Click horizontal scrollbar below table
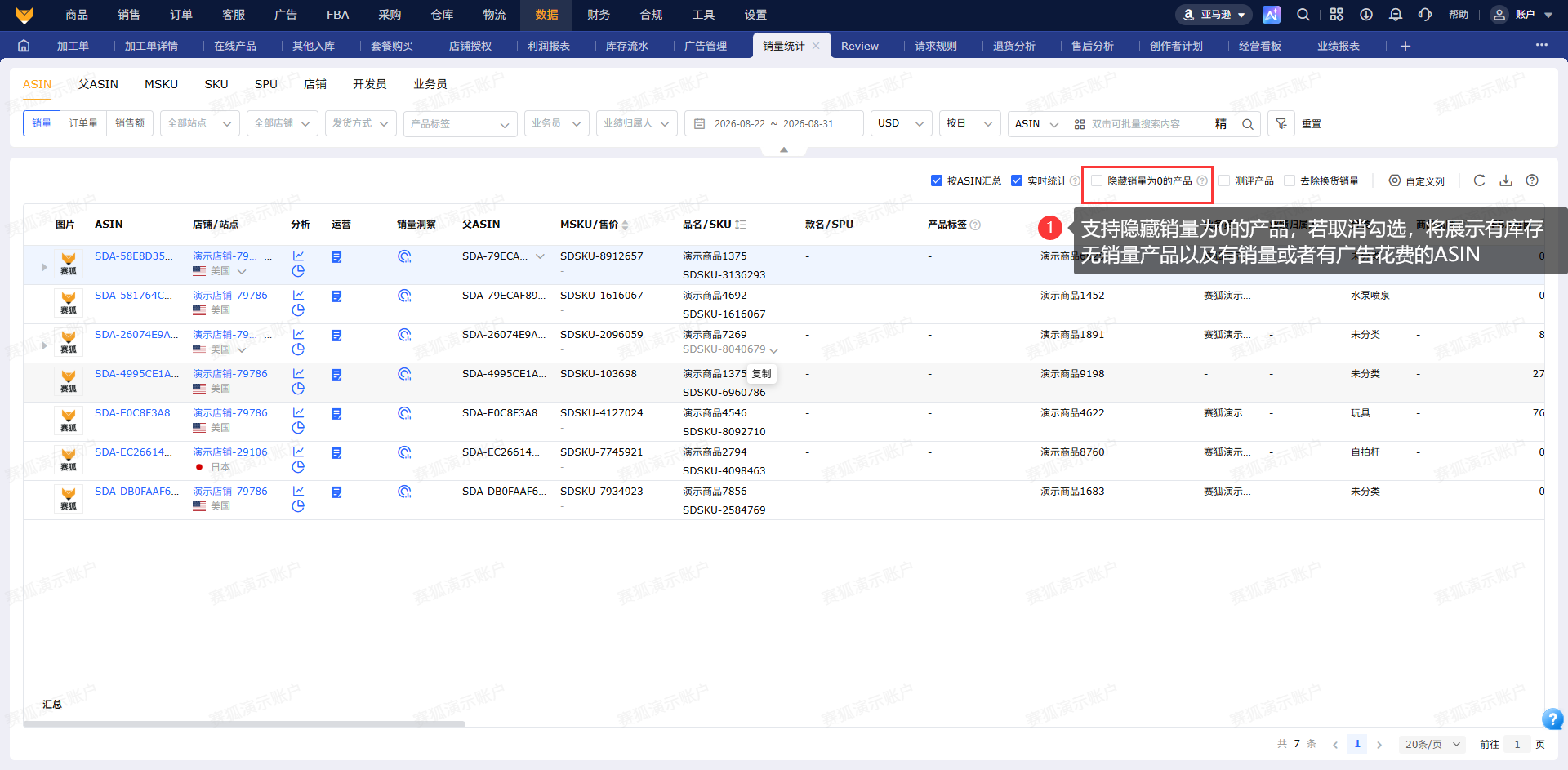 pos(244,723)
